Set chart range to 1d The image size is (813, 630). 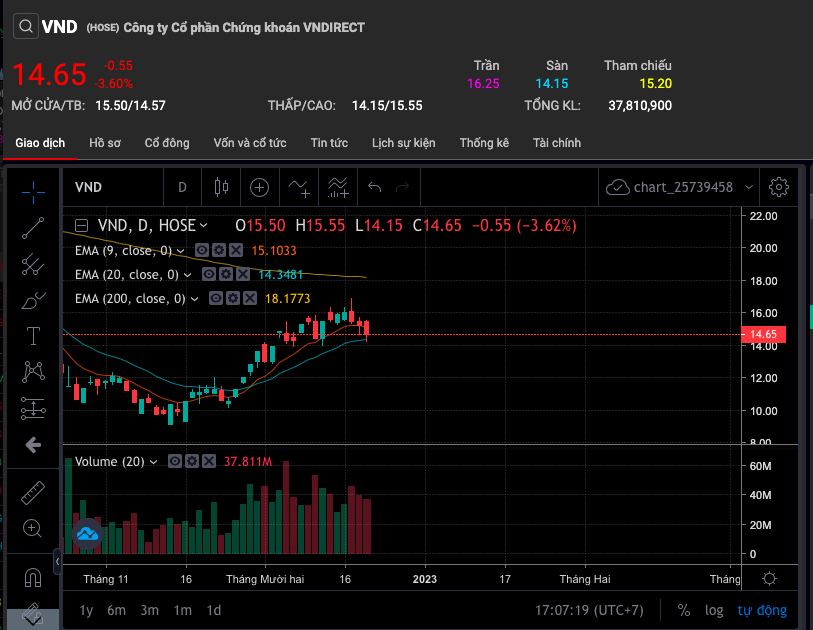click(x=214, y=610)
